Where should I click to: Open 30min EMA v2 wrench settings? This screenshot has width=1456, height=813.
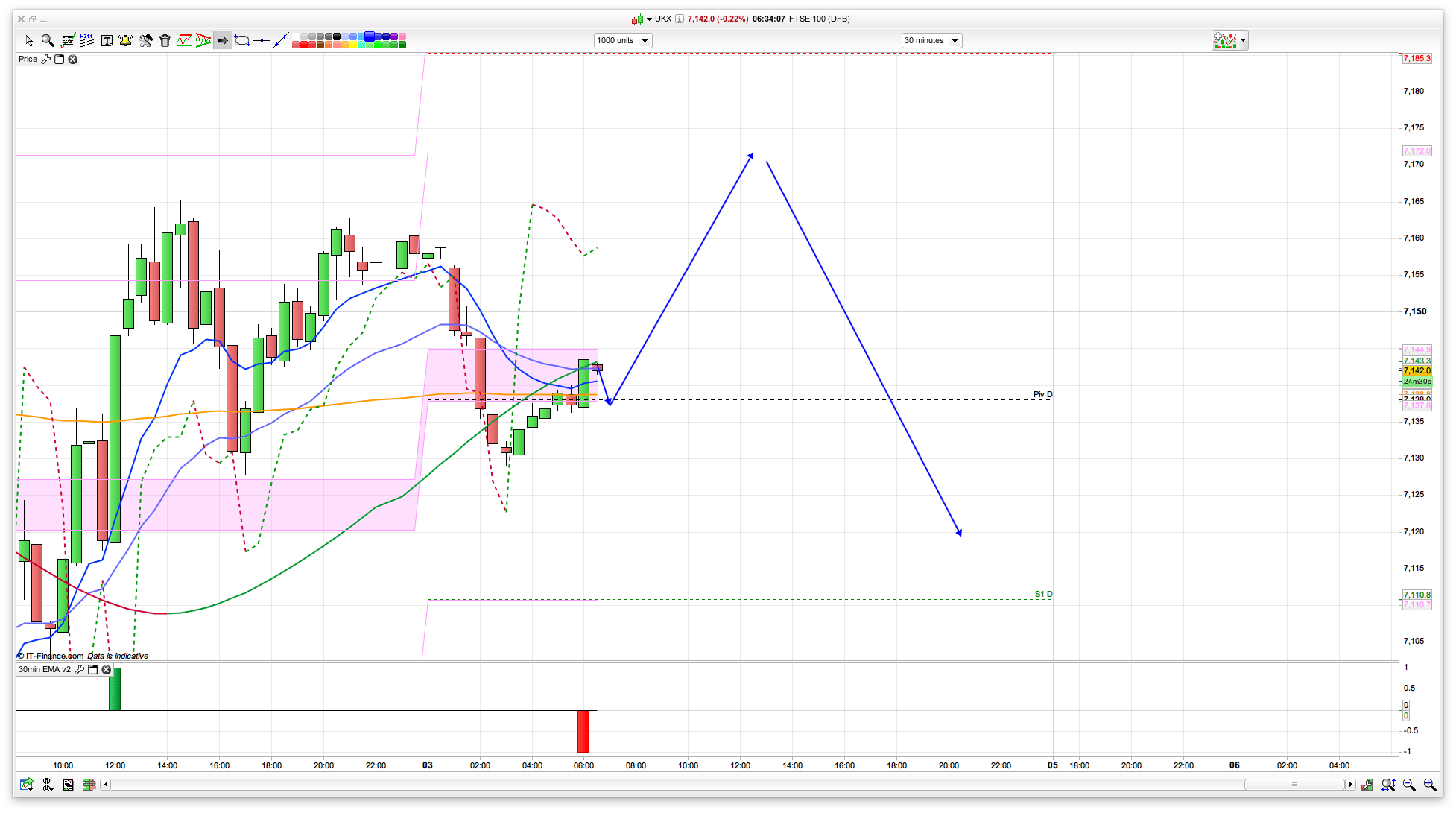(79, 669)
